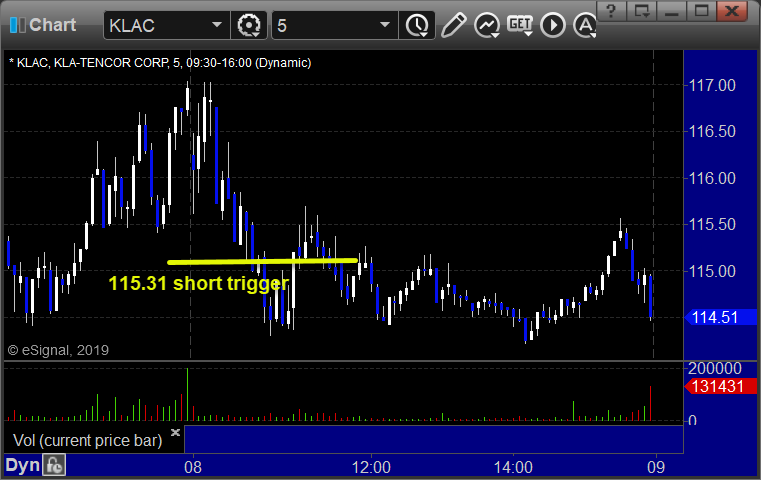Select the pencil drawing tools icon
The width and height of the screenshot is (761, 480).
(x=453, y=25)
